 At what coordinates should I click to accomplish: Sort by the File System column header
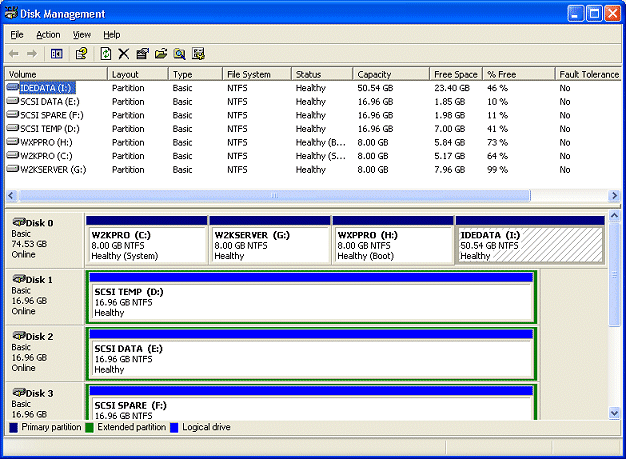pyautogui.click(x=257, y=74)
